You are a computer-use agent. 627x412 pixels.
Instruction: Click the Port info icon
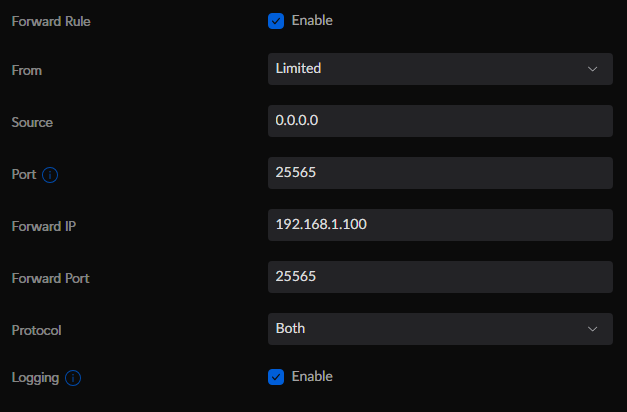[50, 175]
